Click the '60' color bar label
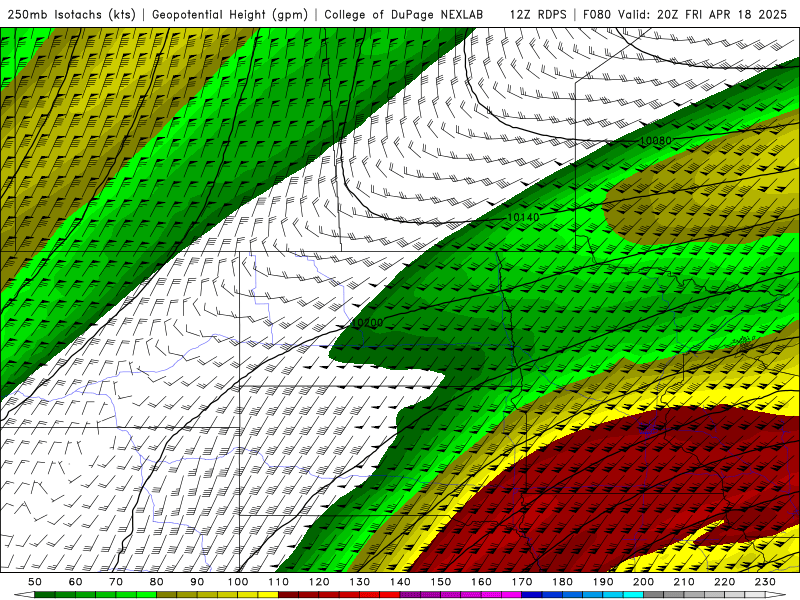The height and width of the screenshot is (600, 800). coord(76,582)
